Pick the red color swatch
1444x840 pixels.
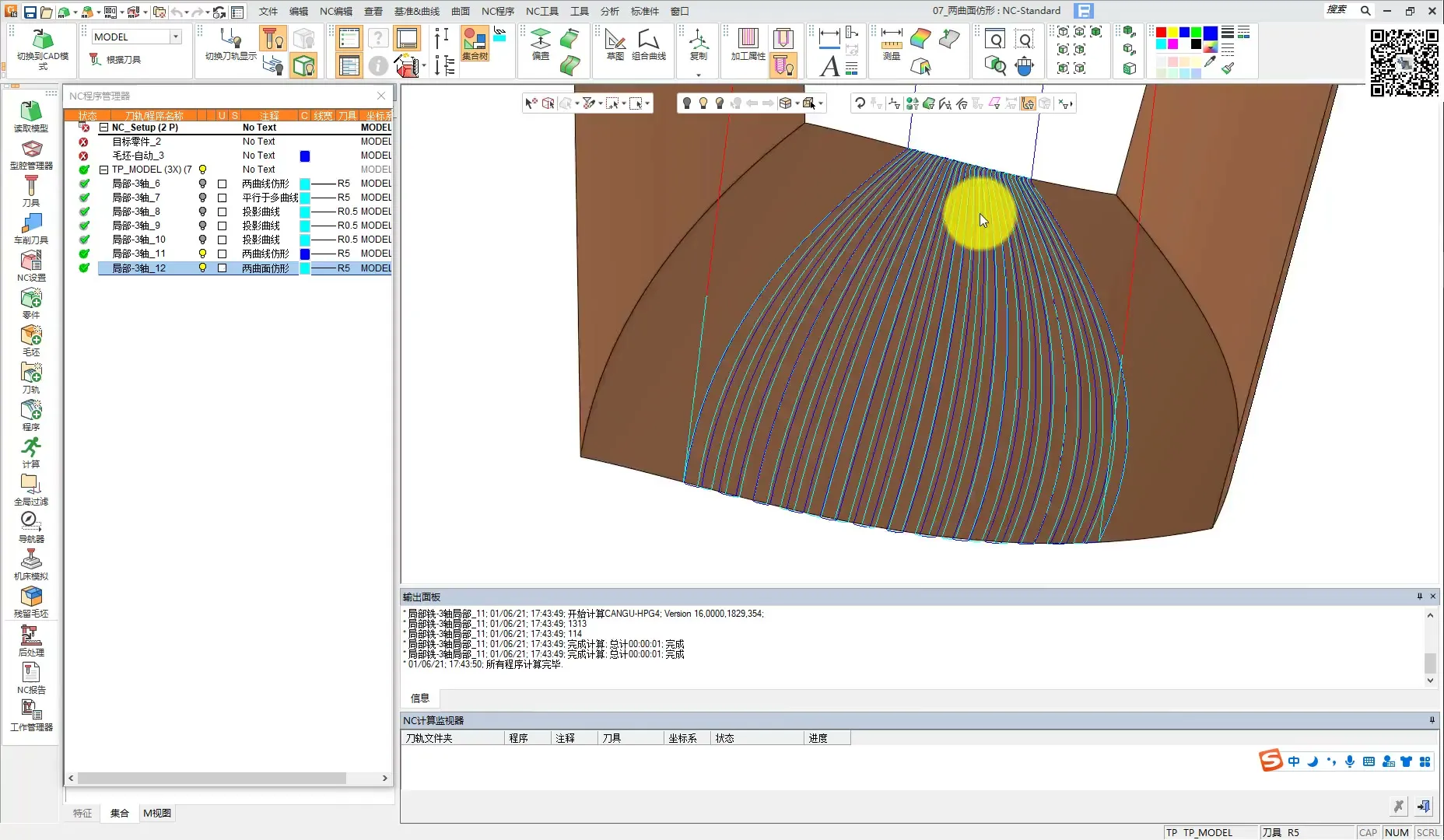1161,33
